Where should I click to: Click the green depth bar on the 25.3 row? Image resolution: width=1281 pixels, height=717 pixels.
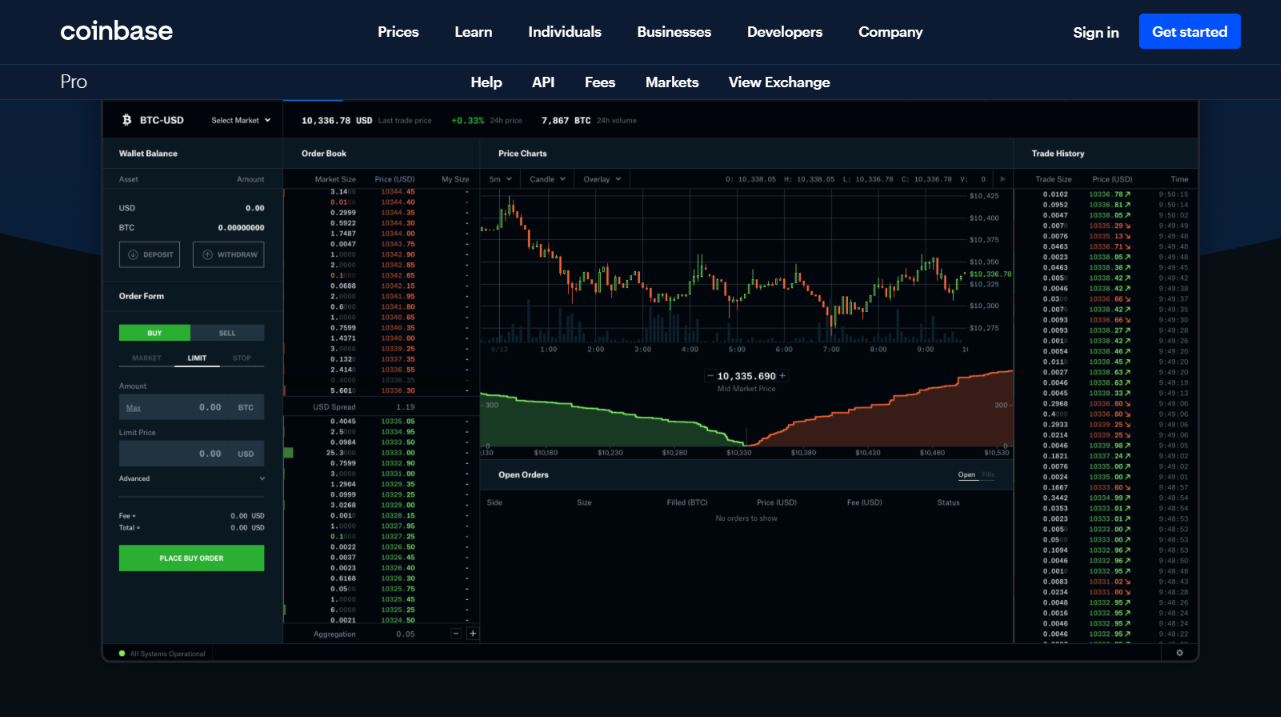pos(288,452)
